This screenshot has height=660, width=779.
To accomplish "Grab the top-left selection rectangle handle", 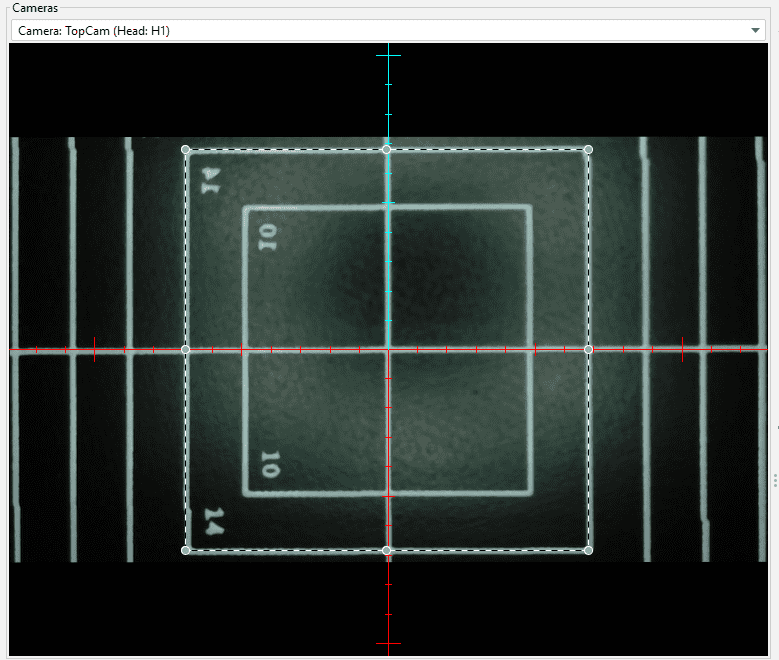I will 186,149.
